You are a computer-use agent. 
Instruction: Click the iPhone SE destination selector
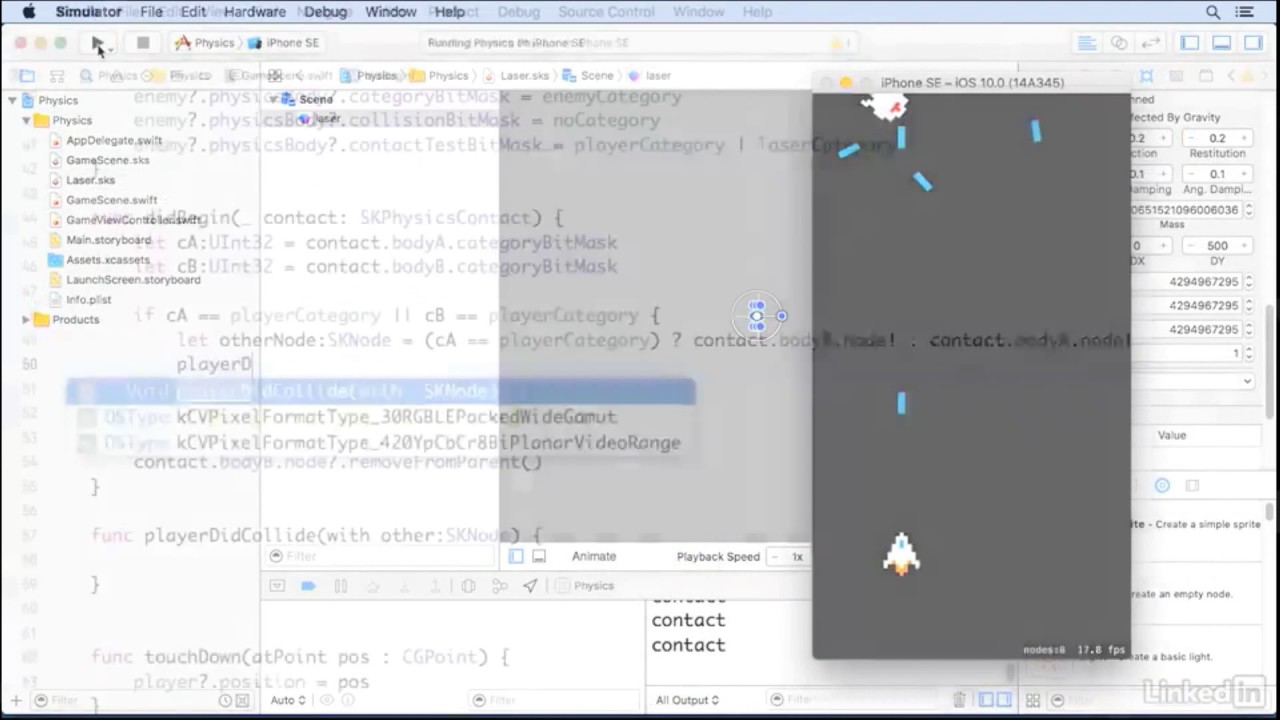pos(283,43)
